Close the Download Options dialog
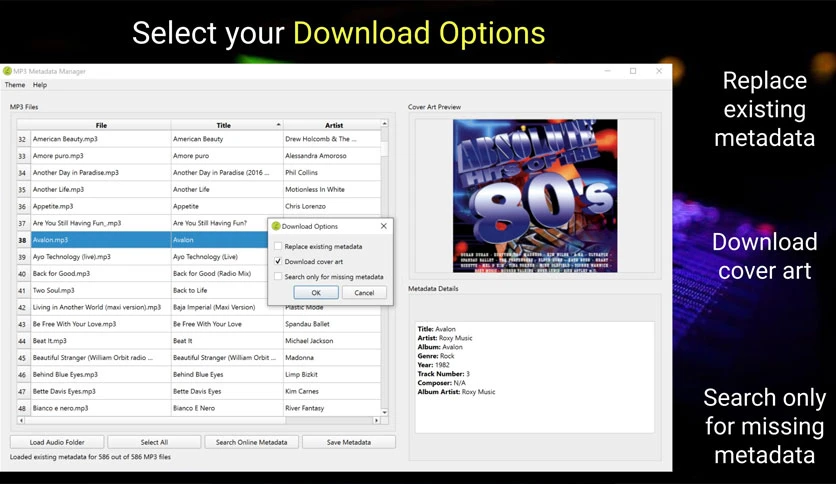The height and width of the screenshot is (484, 836). (384, 226)
